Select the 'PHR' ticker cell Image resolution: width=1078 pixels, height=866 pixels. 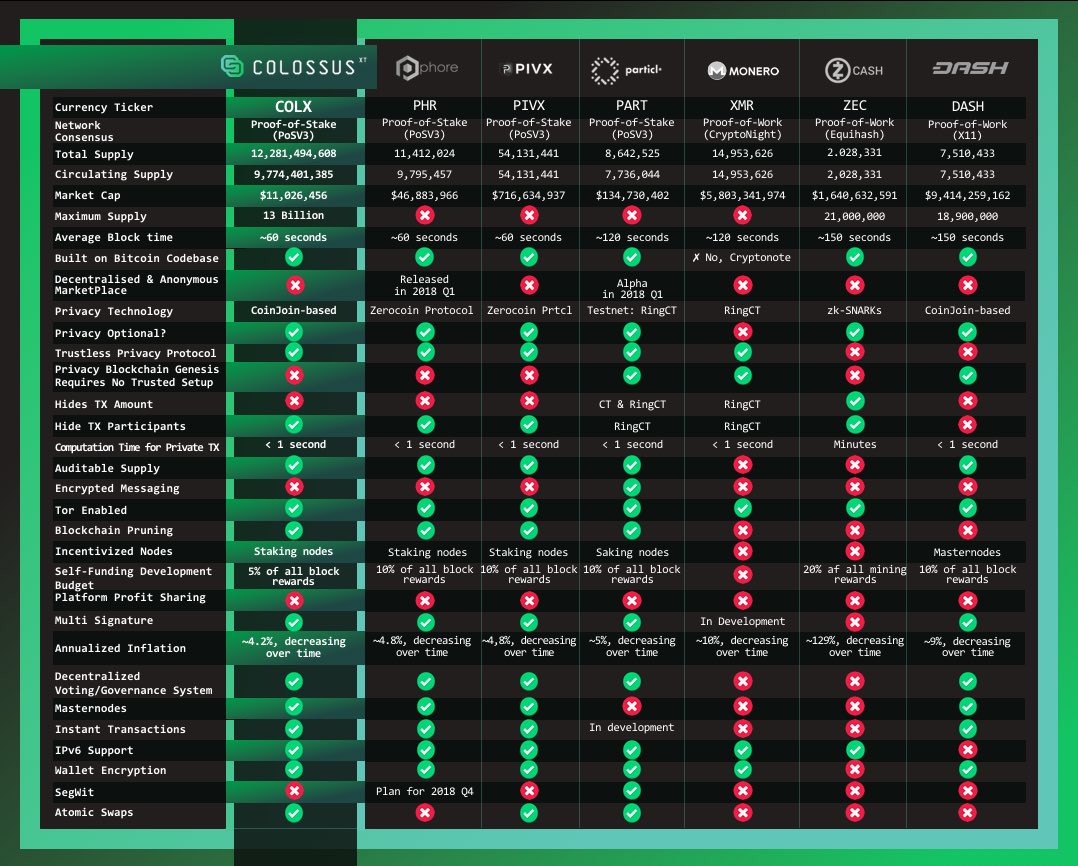point(425,105)
